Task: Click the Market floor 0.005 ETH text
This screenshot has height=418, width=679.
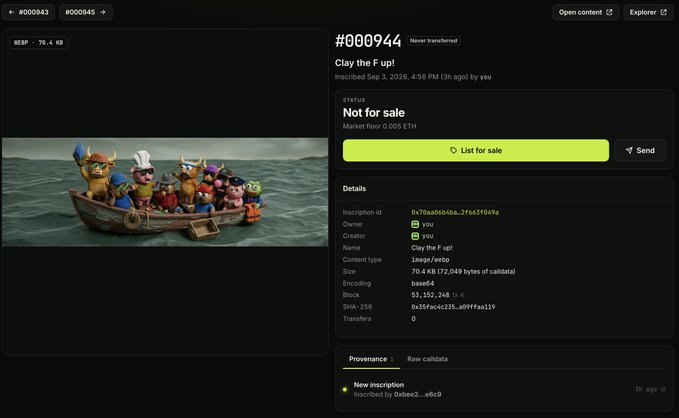Action: pyautogui.click(x=379, y=126)
